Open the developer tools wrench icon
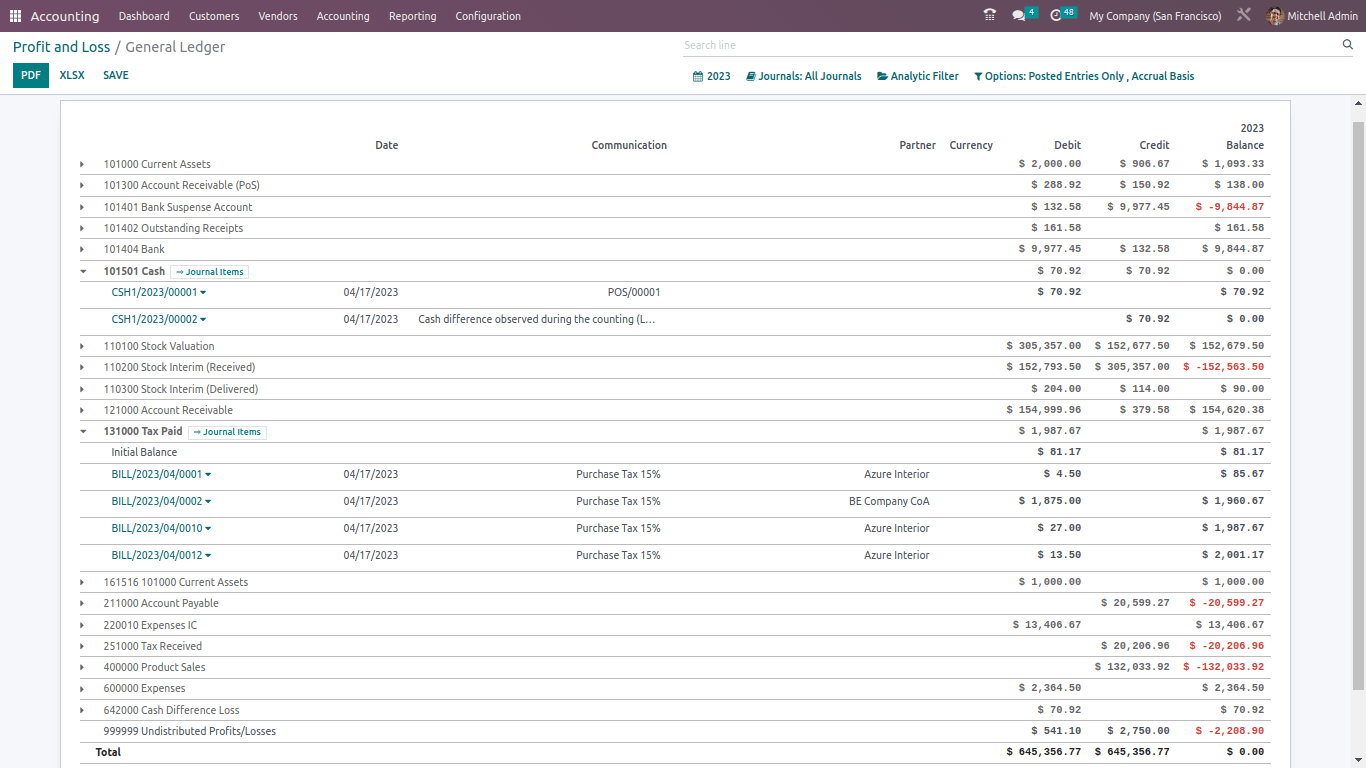Image resolution: width=1366 pixels, height=768 pixels. (x=1244, y=16)
